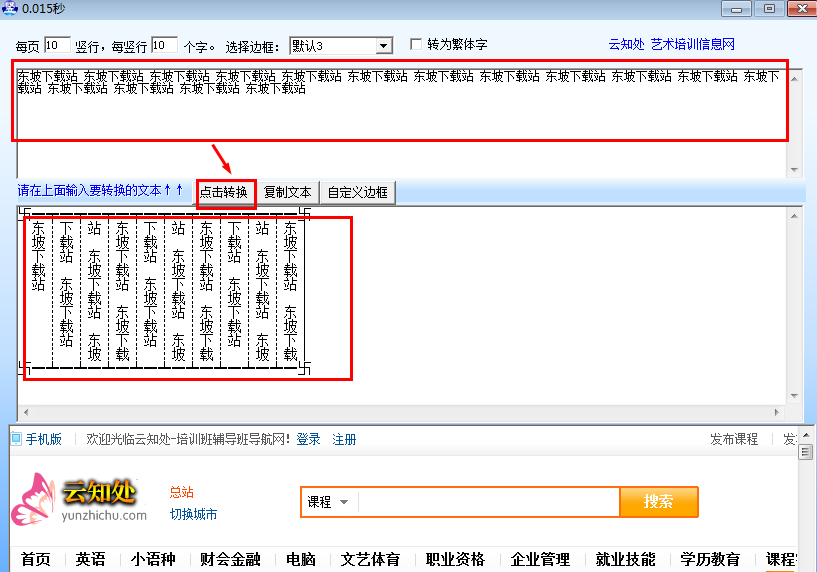Viewport: 817px width, 572px height.
Task: Open the 手机版 mobile version link
Action: (44, 440)
